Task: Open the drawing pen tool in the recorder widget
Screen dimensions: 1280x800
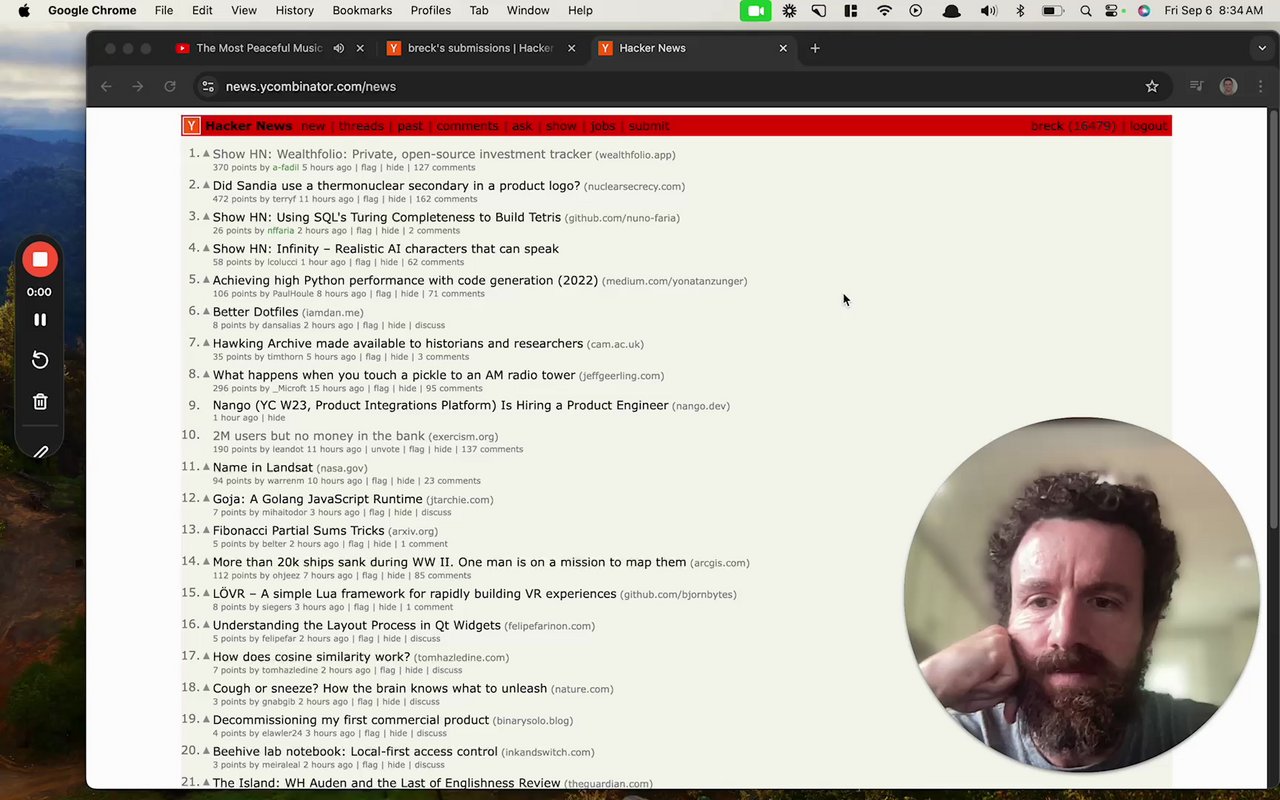Action: coord(40,452)
